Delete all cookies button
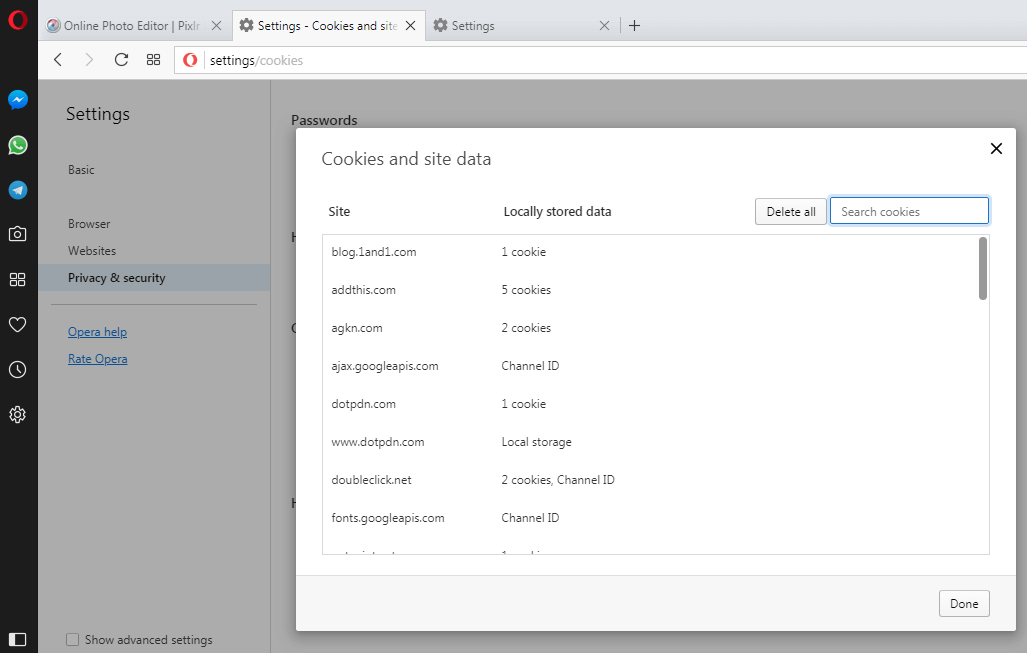The width and height of the screenshot is (1027, 653). [791, 212]
